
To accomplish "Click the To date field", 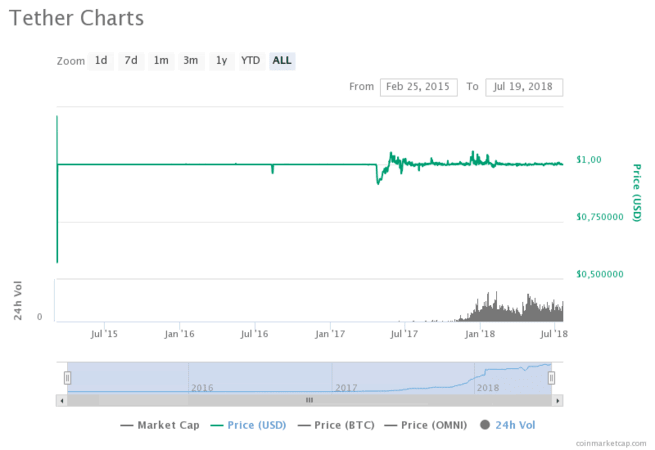I will pyautogui.click(x=524, y=87).
